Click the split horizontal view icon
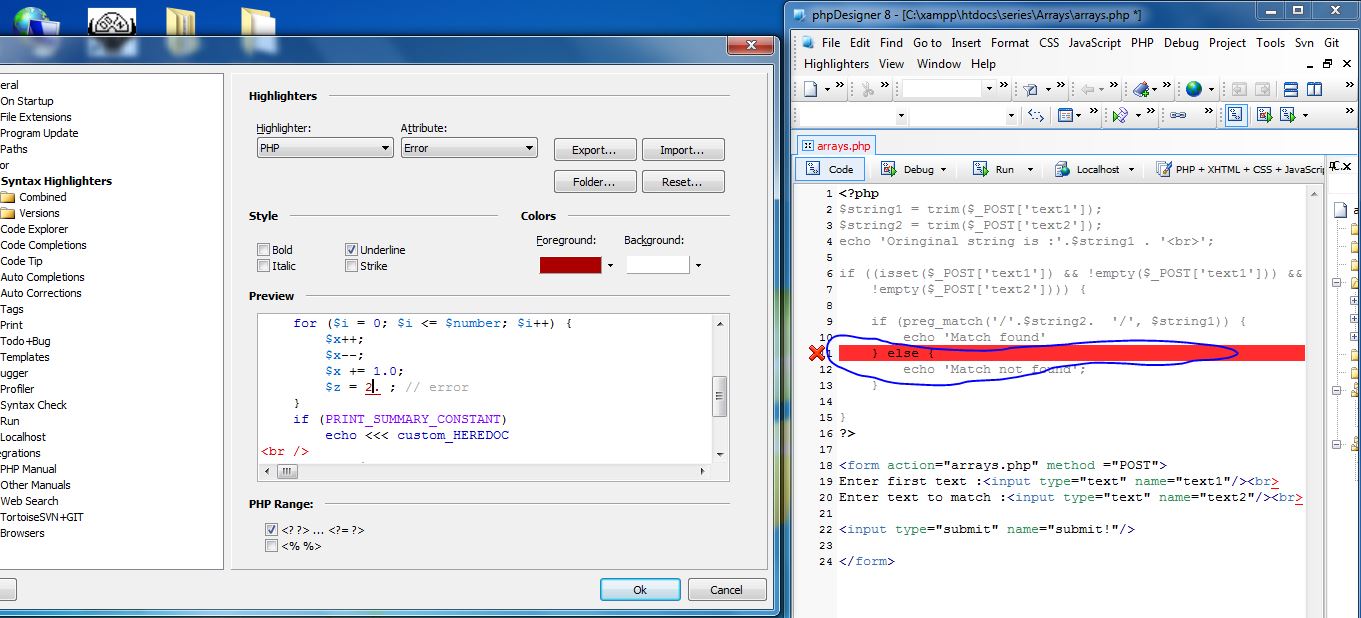 point(1291,89)
